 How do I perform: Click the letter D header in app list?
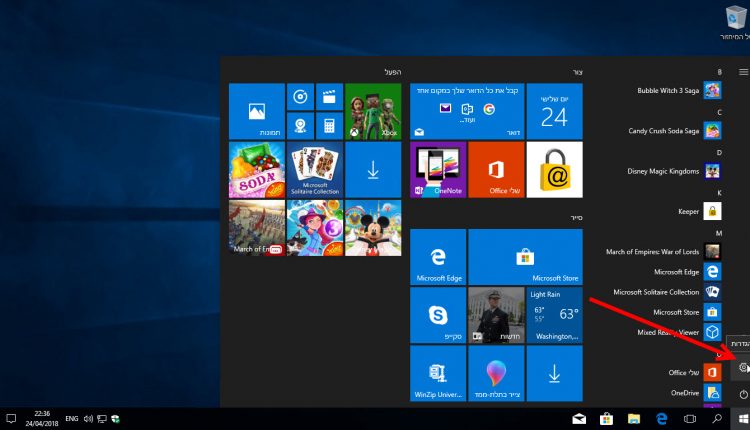[x=719, y=153]
